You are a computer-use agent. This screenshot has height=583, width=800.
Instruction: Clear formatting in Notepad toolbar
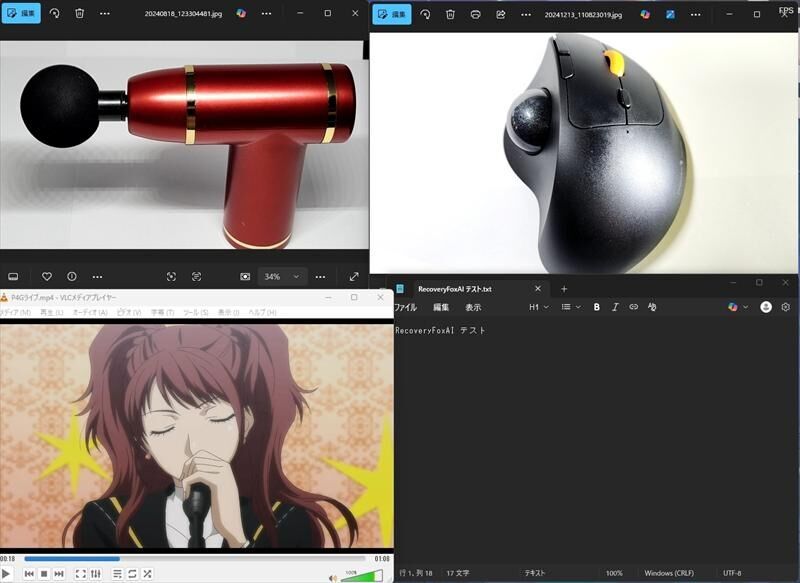(x=652, y=307)
